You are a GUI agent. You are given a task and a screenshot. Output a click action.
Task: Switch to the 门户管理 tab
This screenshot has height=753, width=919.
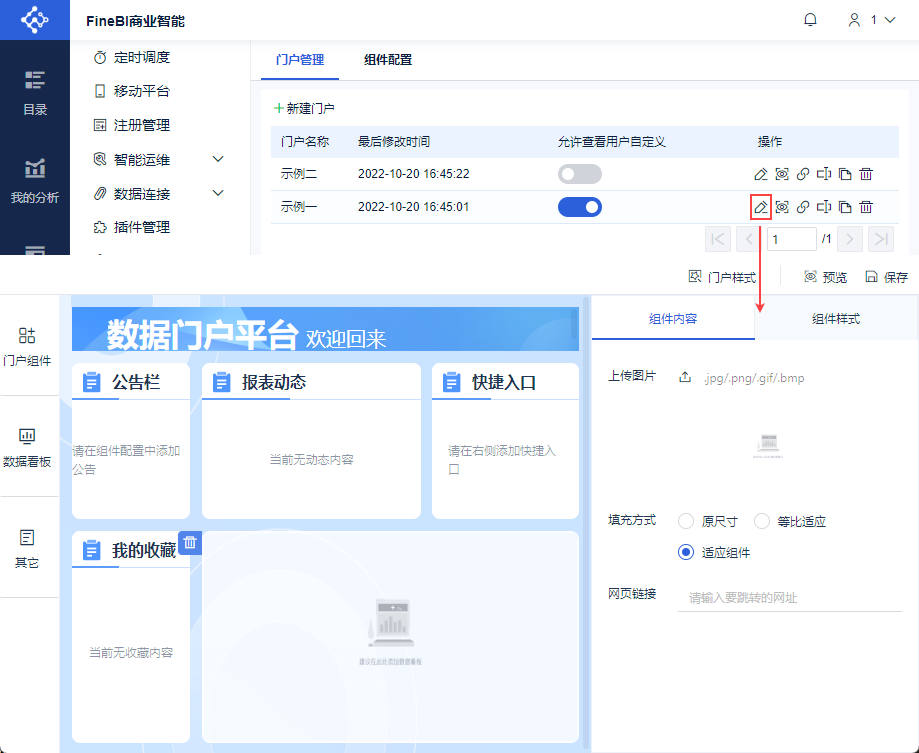(299, 60)
